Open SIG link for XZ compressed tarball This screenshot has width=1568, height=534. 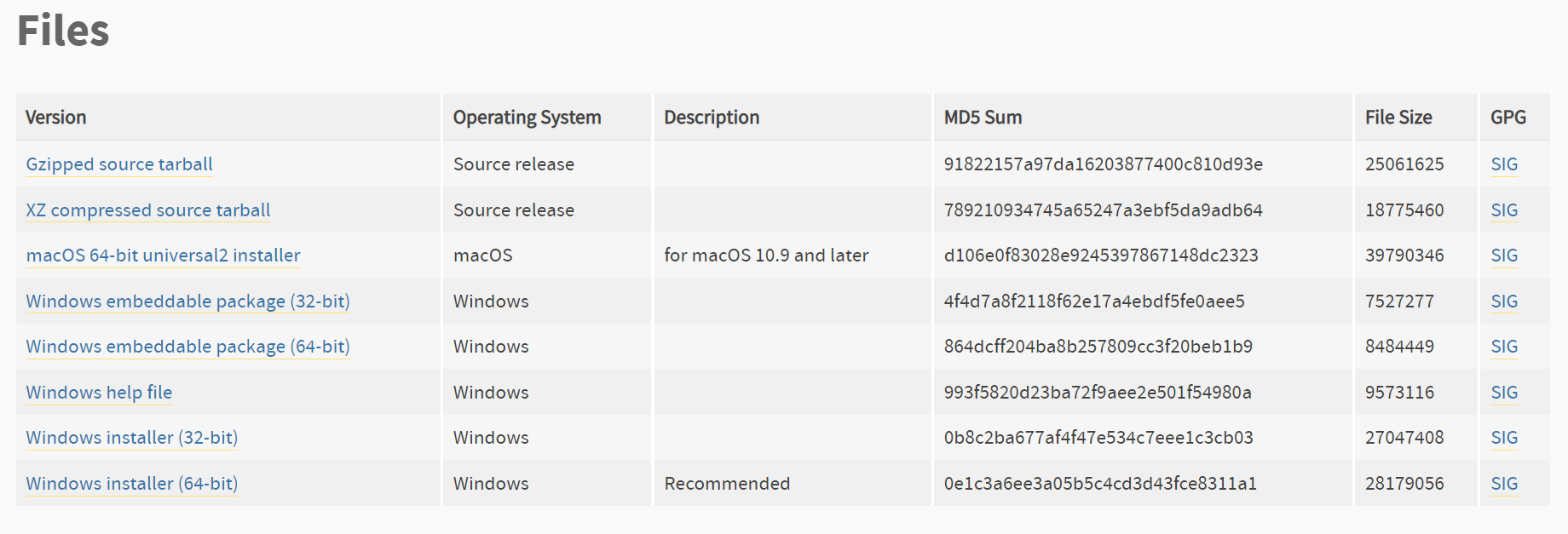click(1504, 210)
